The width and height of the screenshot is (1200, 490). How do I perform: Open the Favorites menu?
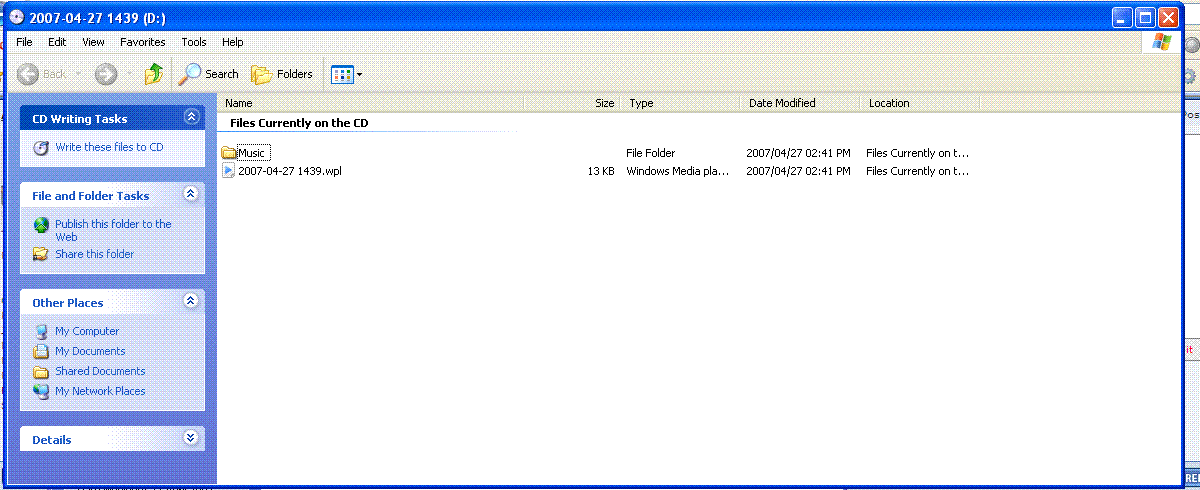pyautogui.click(x=143, y=42)
